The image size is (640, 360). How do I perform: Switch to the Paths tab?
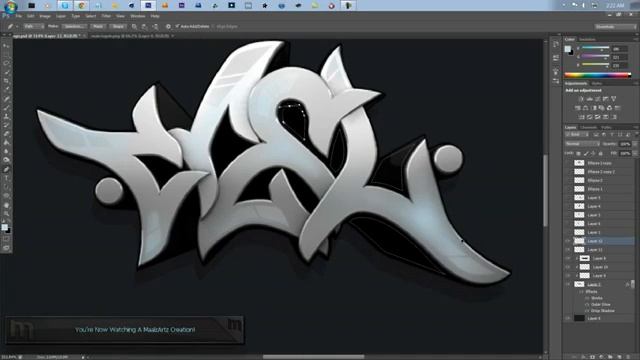pyautogui.click(x=606, y=127)
